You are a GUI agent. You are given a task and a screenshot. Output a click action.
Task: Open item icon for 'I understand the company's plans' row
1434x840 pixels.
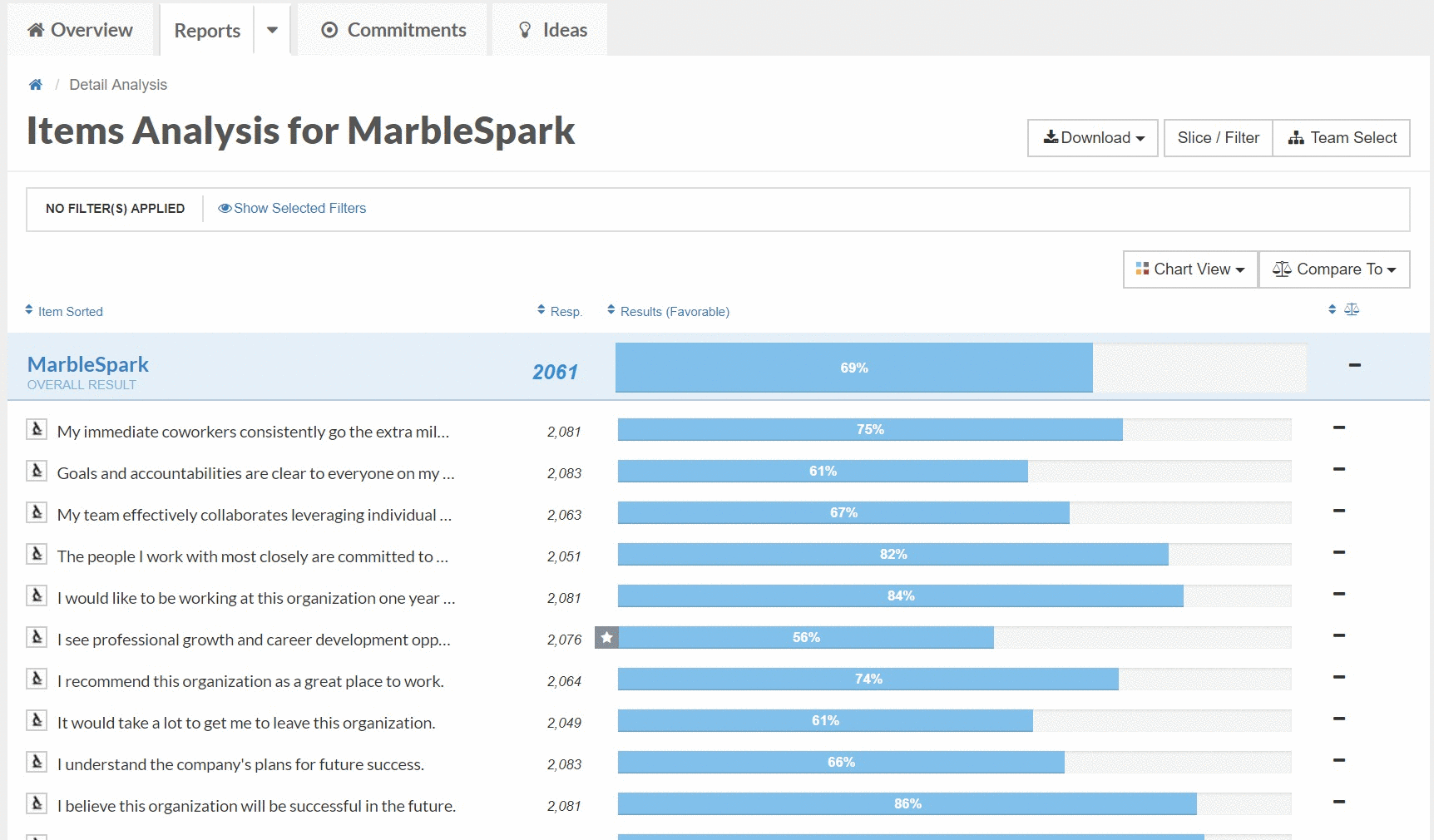coord(37,762)
